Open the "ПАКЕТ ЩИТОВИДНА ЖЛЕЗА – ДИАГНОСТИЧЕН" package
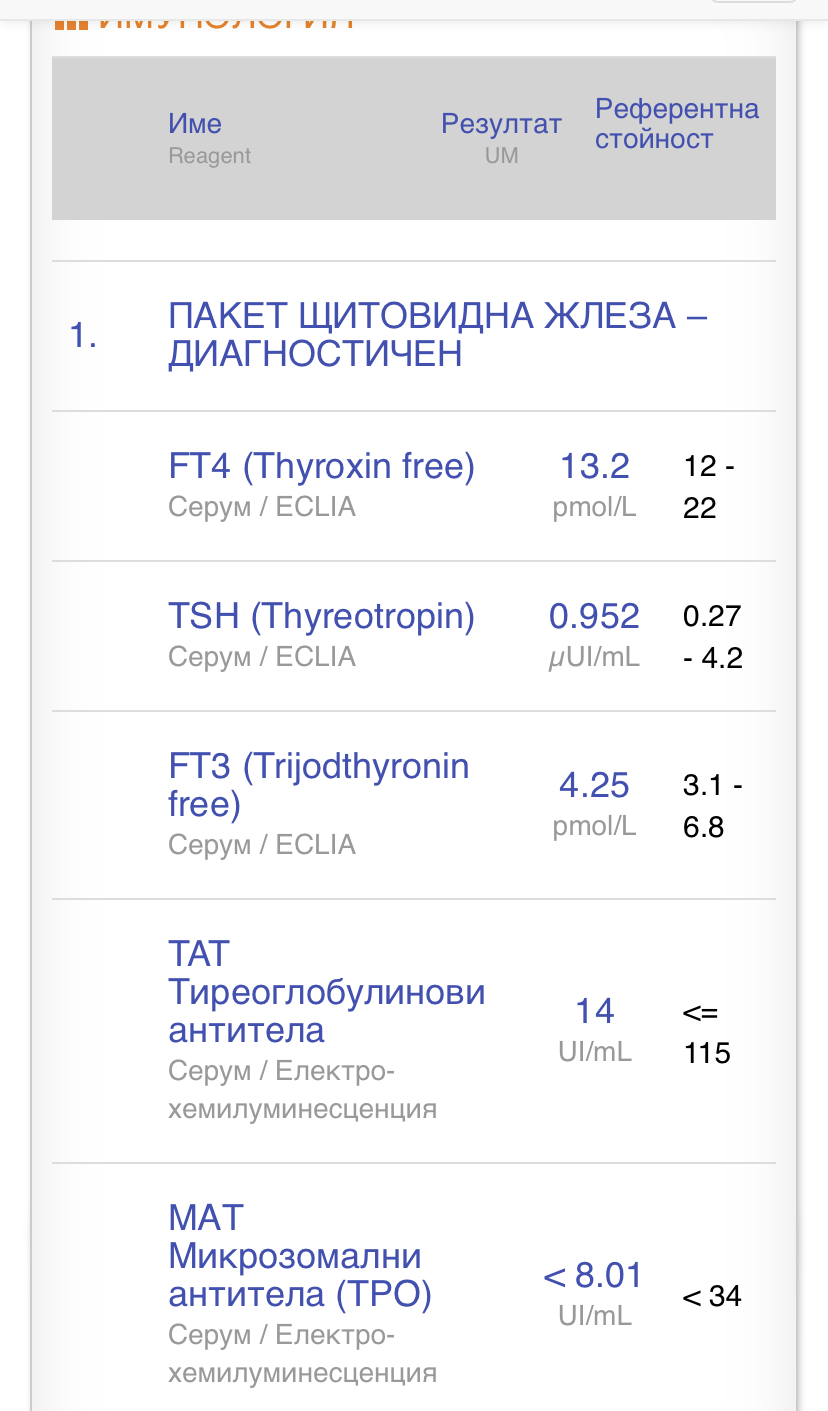This screenshot has height=1411, width=828. pos(438,335)
